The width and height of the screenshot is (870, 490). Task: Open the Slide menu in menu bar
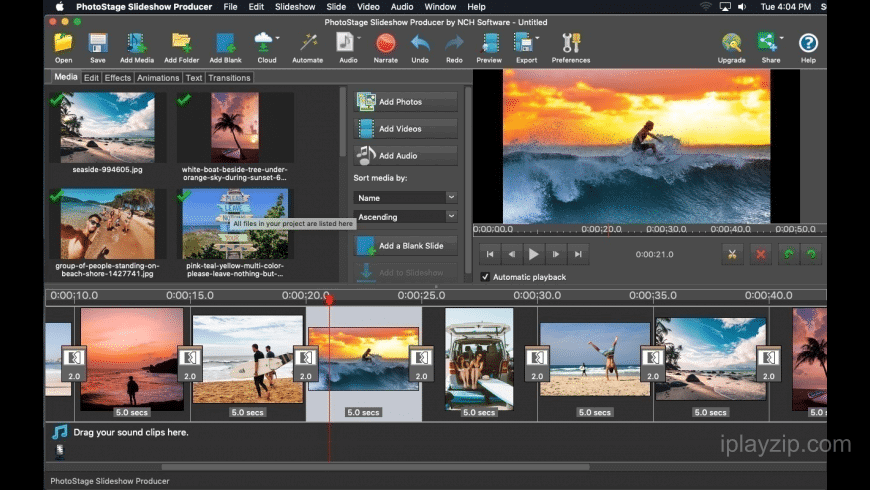336,7
